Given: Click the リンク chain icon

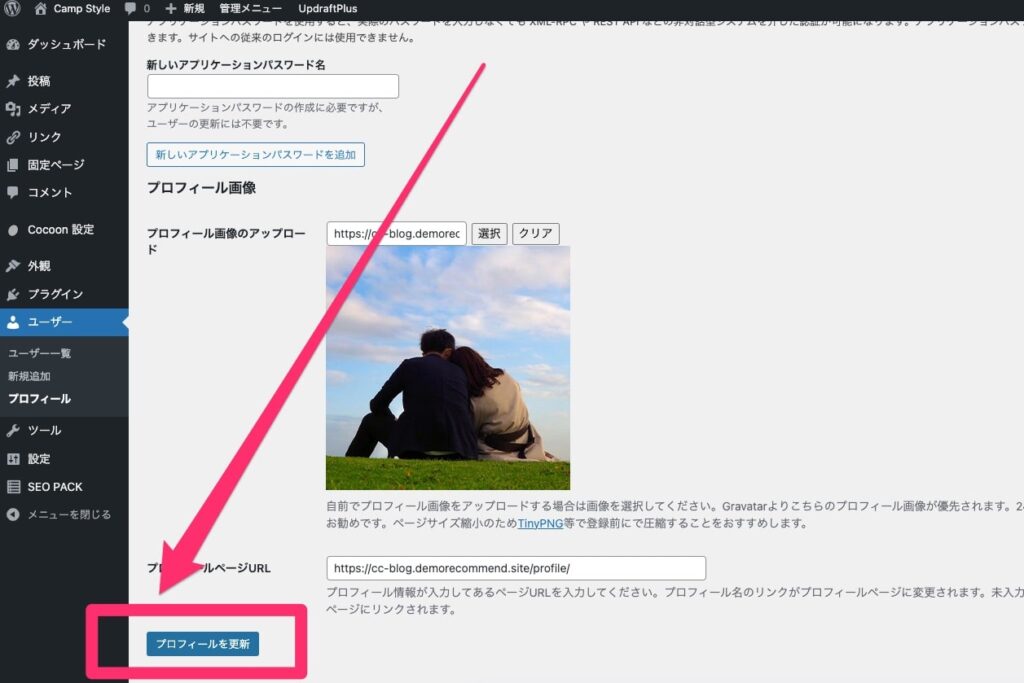Looking at the screenshot, I should [x=13, y=137].
